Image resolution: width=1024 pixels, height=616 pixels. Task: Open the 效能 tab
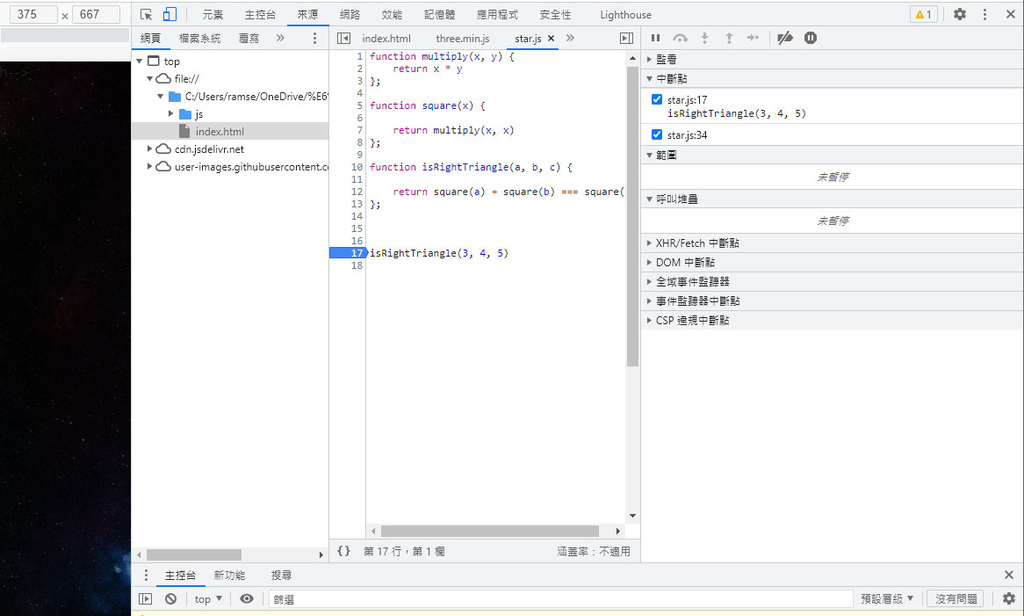click(x=392, y=14)
